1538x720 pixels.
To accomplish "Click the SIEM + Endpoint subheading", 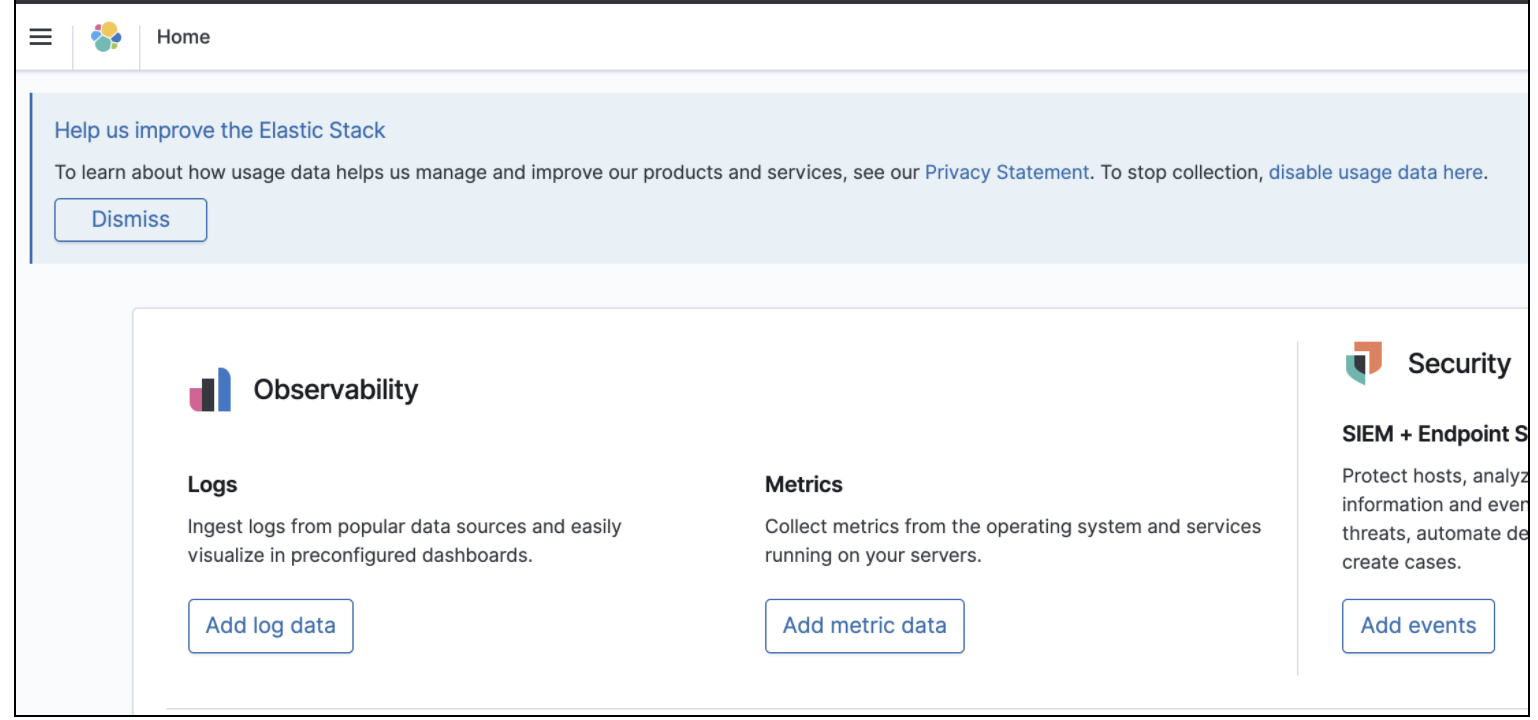I will [x=1435, y=434].
